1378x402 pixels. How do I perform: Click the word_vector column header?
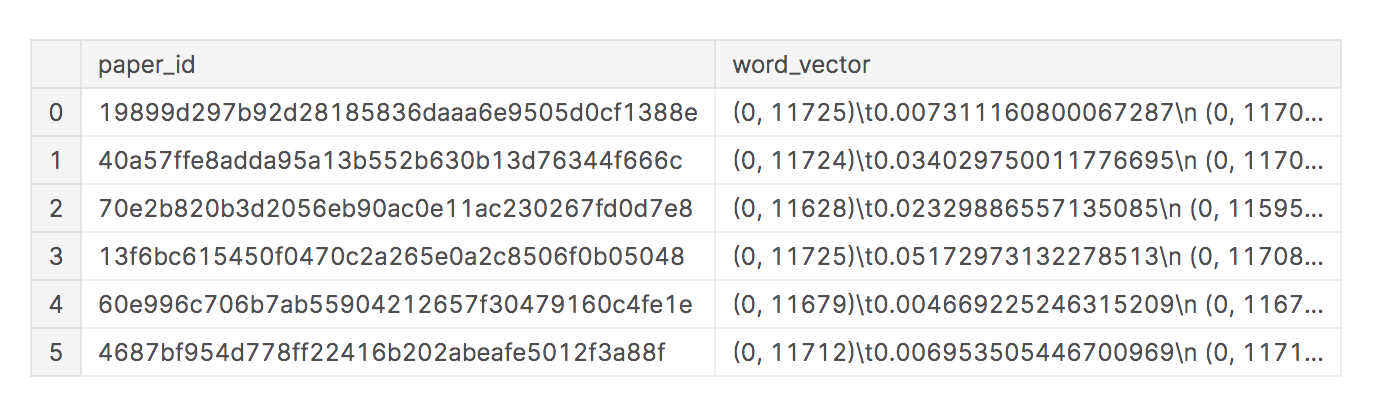[x=801, y=65]
